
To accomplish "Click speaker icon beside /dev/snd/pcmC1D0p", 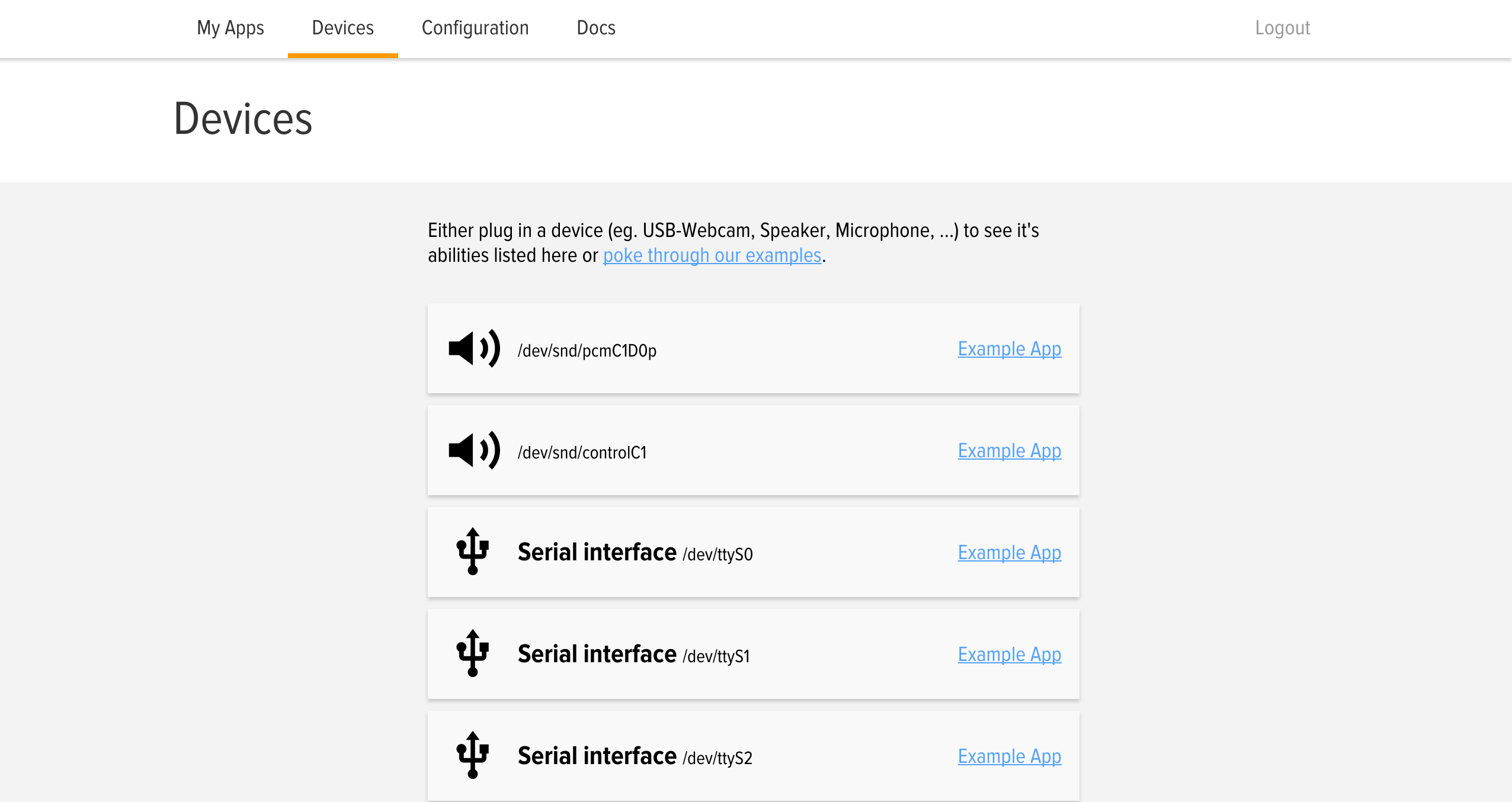I will pos(474,349).
